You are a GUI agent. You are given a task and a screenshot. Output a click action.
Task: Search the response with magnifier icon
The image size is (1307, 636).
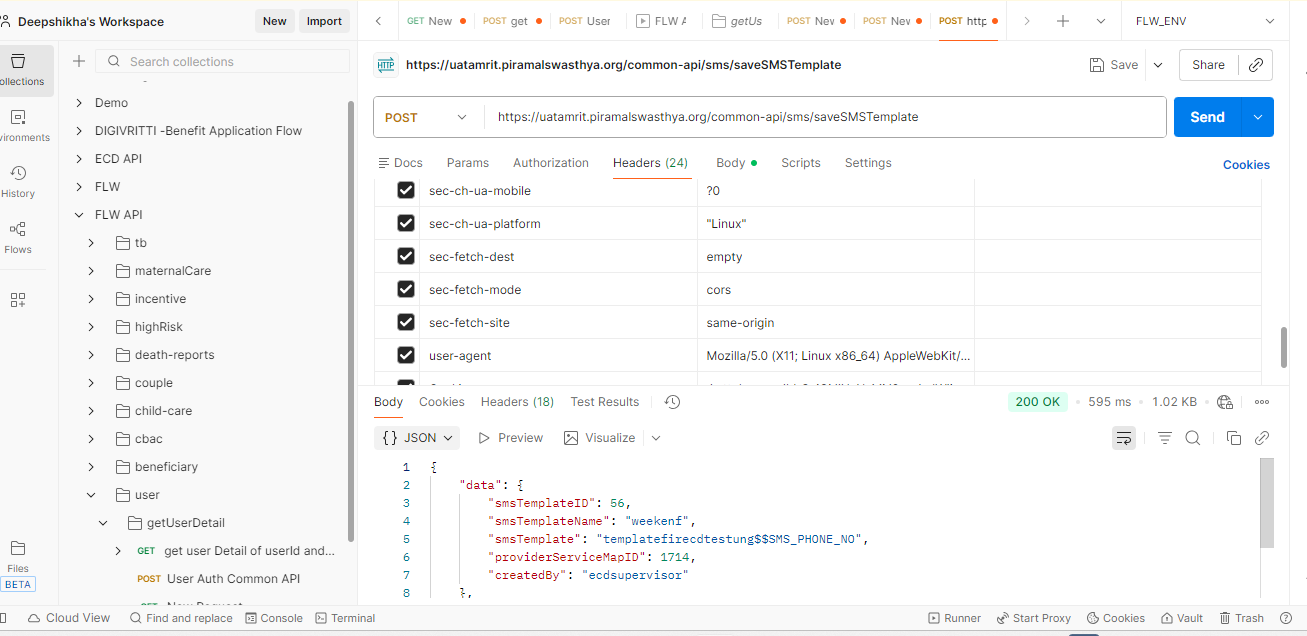pyautogui.click(x=1192, y=438)
